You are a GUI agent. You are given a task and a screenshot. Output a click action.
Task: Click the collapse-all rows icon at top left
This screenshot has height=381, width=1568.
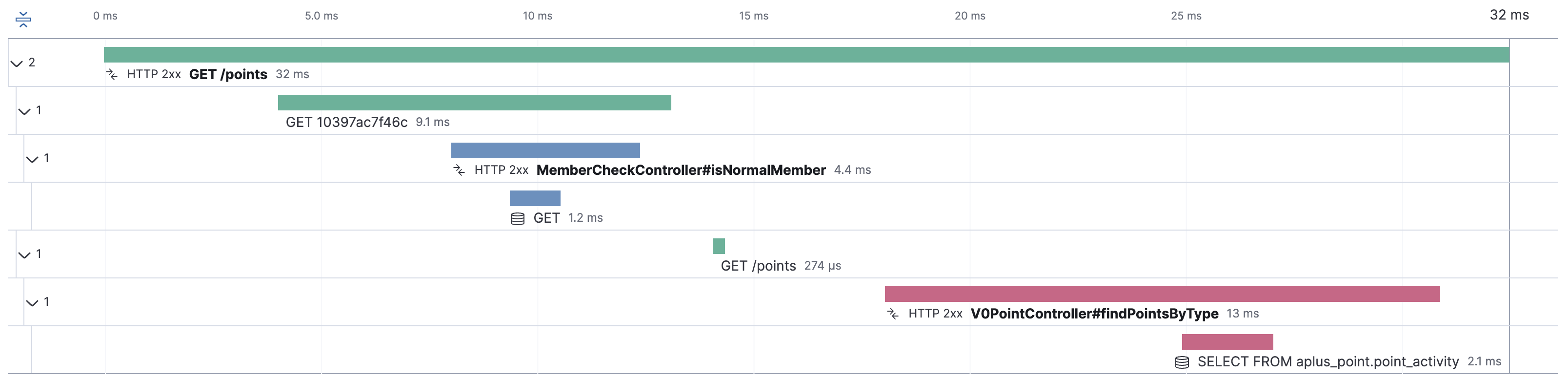(23, 20)
